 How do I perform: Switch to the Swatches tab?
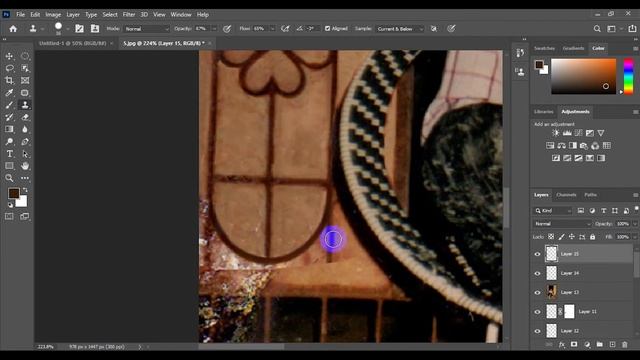[x=544, y=48]
